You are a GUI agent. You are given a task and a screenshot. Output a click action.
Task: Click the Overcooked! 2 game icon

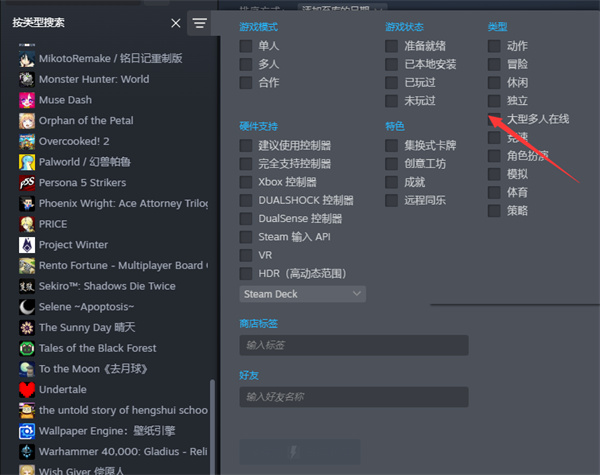point(27,141)
